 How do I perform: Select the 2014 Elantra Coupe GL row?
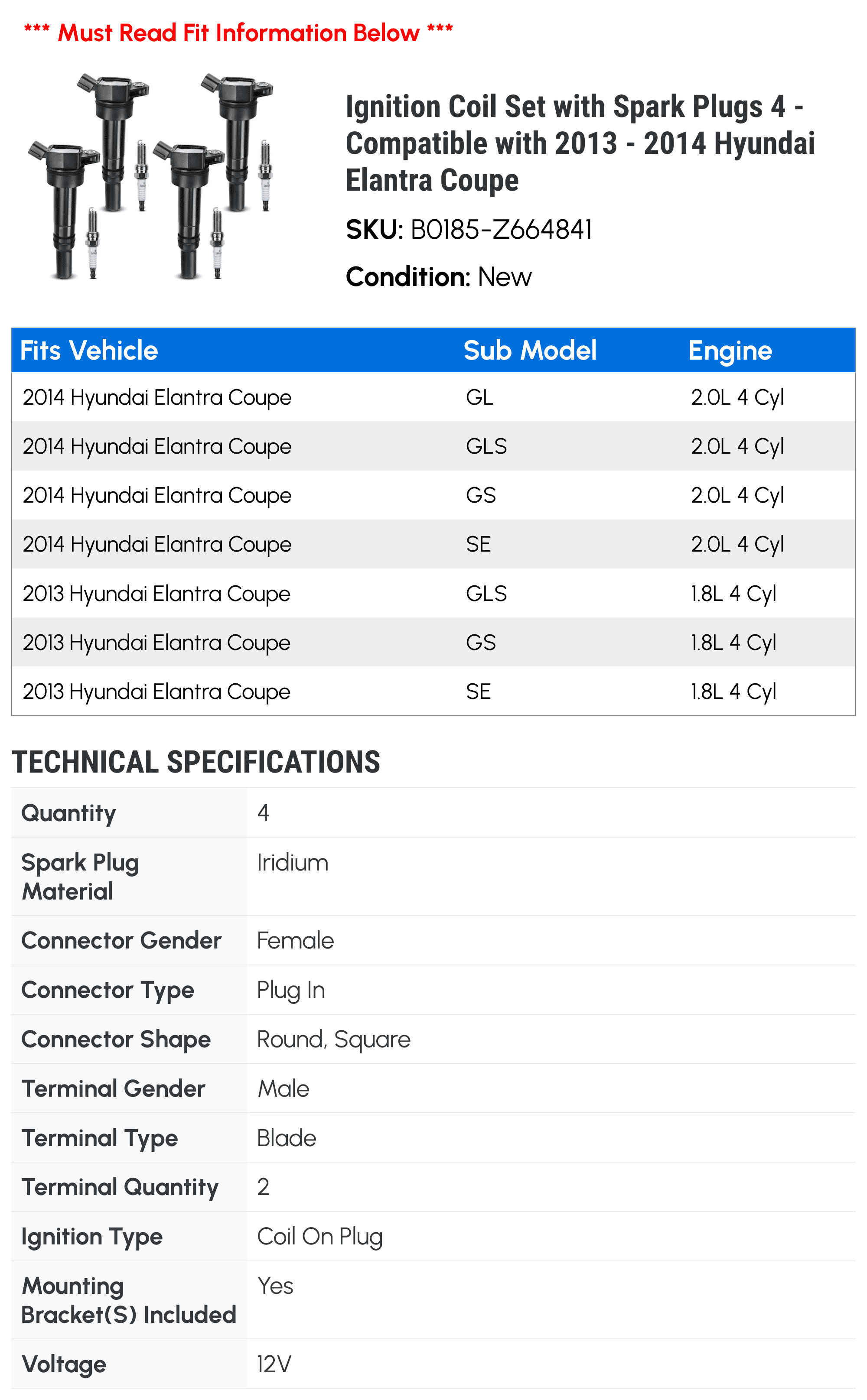(x=433, y=397)
